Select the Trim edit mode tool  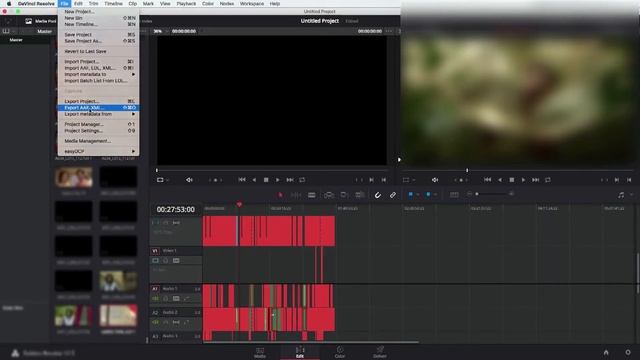(296, 195)
